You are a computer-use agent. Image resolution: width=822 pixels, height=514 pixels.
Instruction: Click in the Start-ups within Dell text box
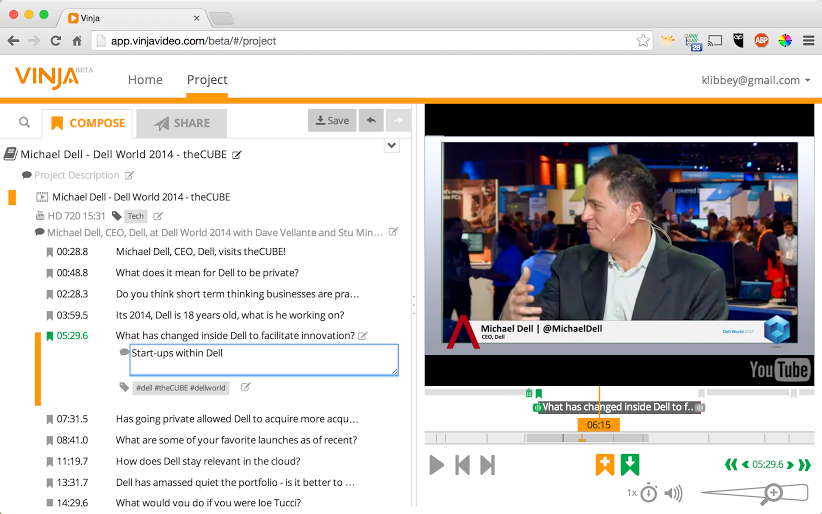point(264,360)
